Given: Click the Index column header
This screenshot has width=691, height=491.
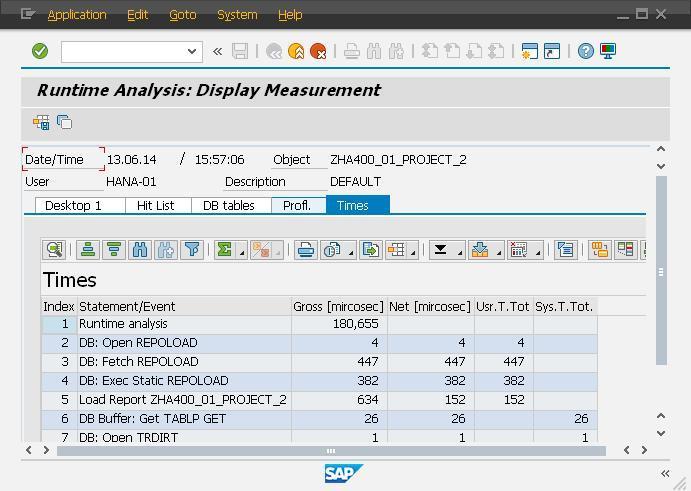Looking at the screenshot, I should click(59, 306).
